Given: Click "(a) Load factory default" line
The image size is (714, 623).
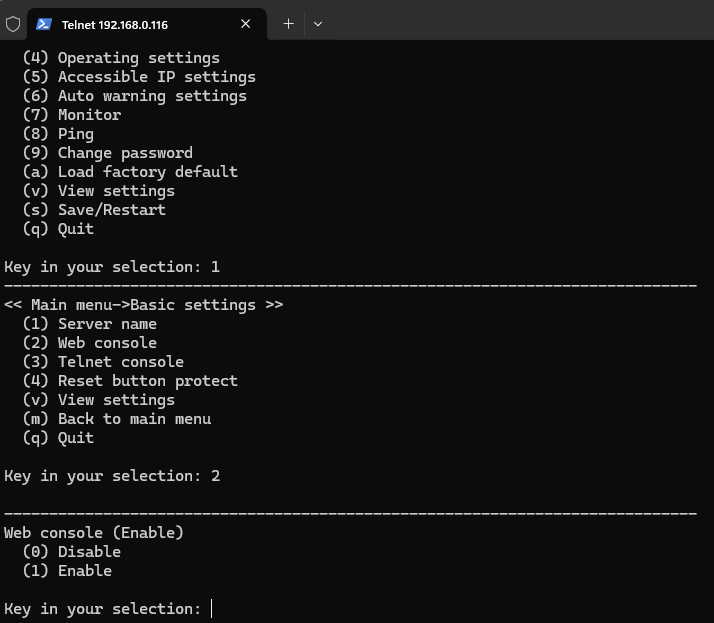Looking at the screenshot, I should pyautogui.click(x=130, y=172).
